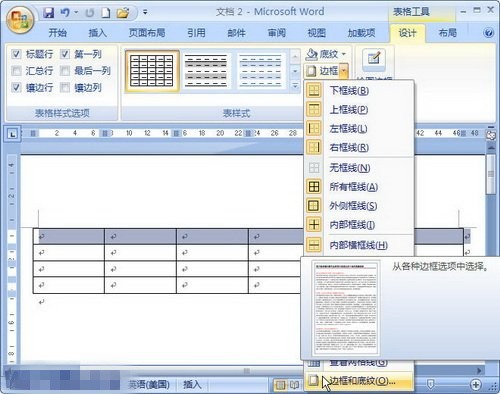Click the Save icon in quick access toolbar
The height and width of the screenshot is (394, 500).
49,13
